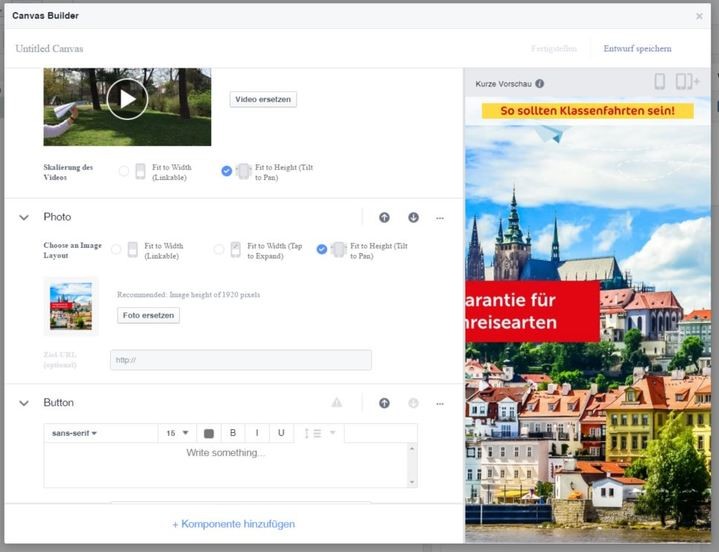Open the text color swatch
Viewport: 719px width, 552px height.
(x=209, y=433)
